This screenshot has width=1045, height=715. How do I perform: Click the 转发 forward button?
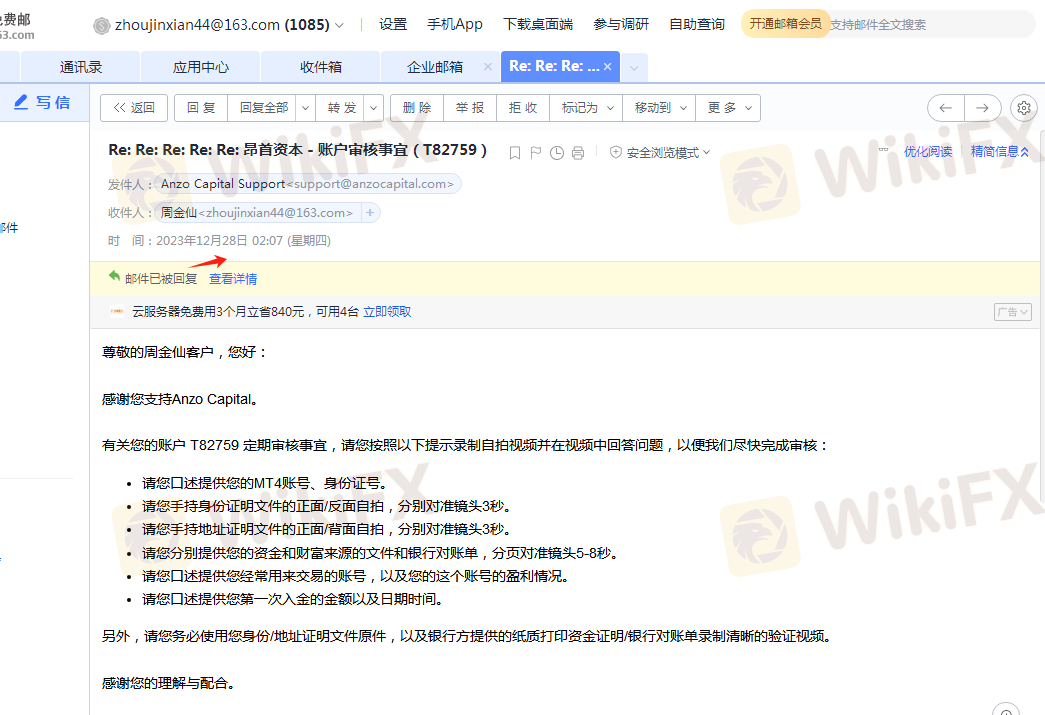click(342, 108)
